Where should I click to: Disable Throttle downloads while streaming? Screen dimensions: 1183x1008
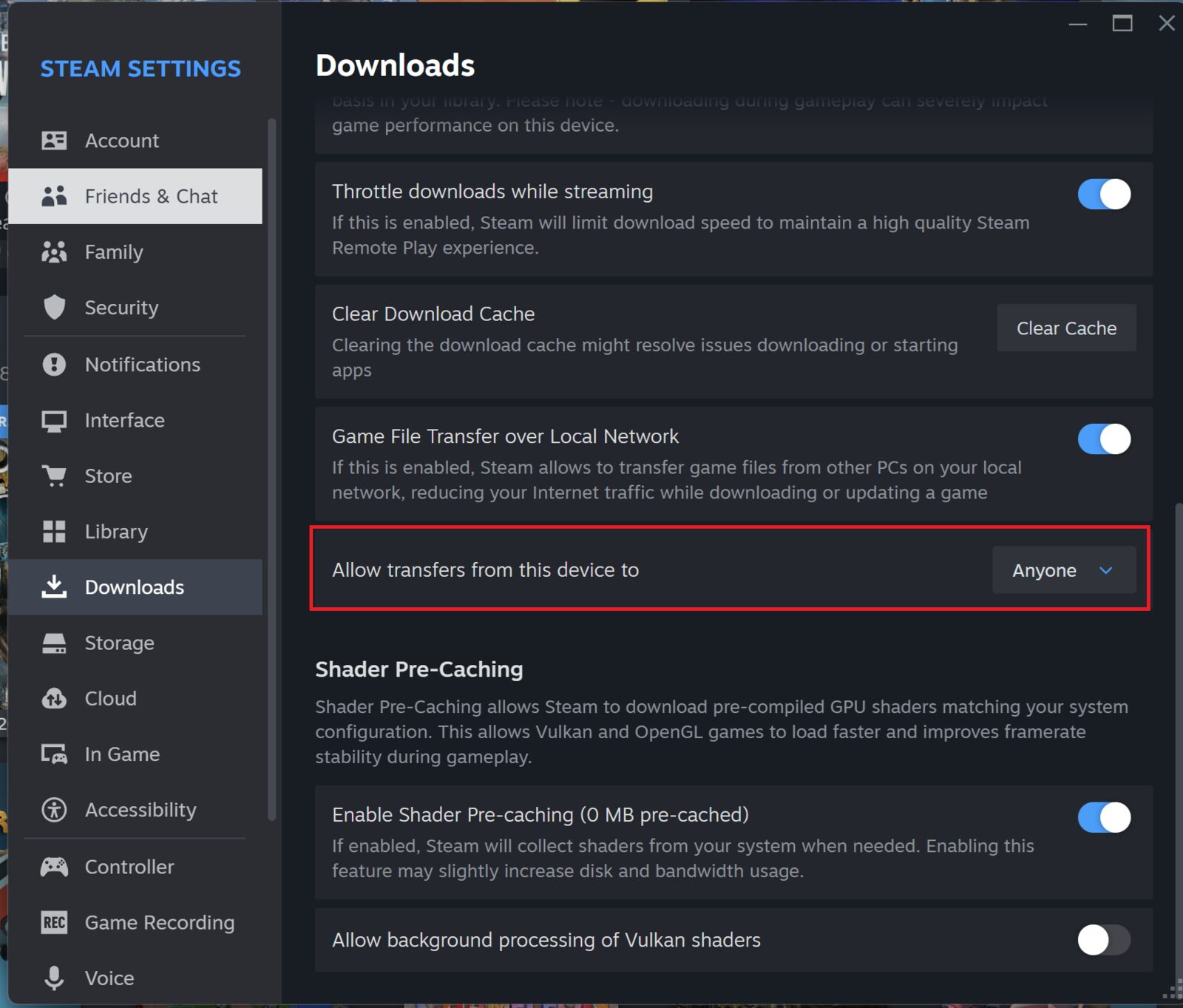click(1104, 195)
